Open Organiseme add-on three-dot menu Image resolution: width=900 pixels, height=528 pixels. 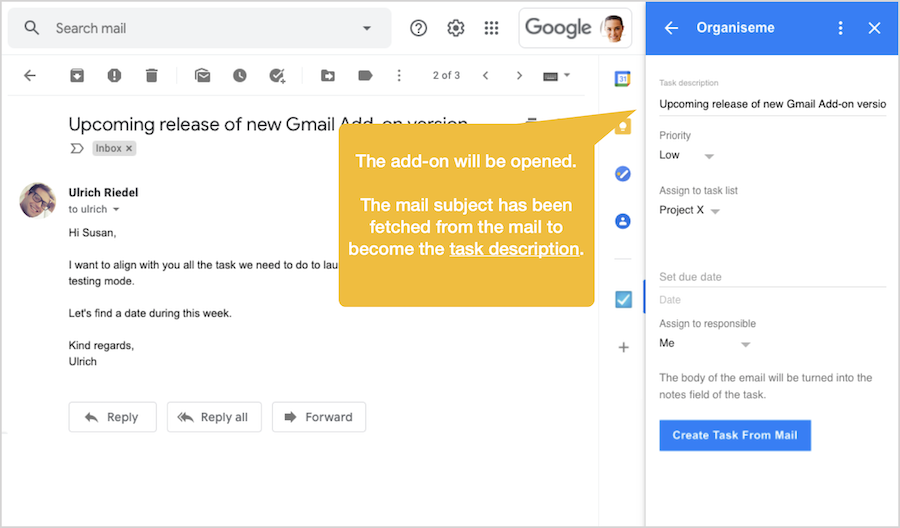[840, 28]
